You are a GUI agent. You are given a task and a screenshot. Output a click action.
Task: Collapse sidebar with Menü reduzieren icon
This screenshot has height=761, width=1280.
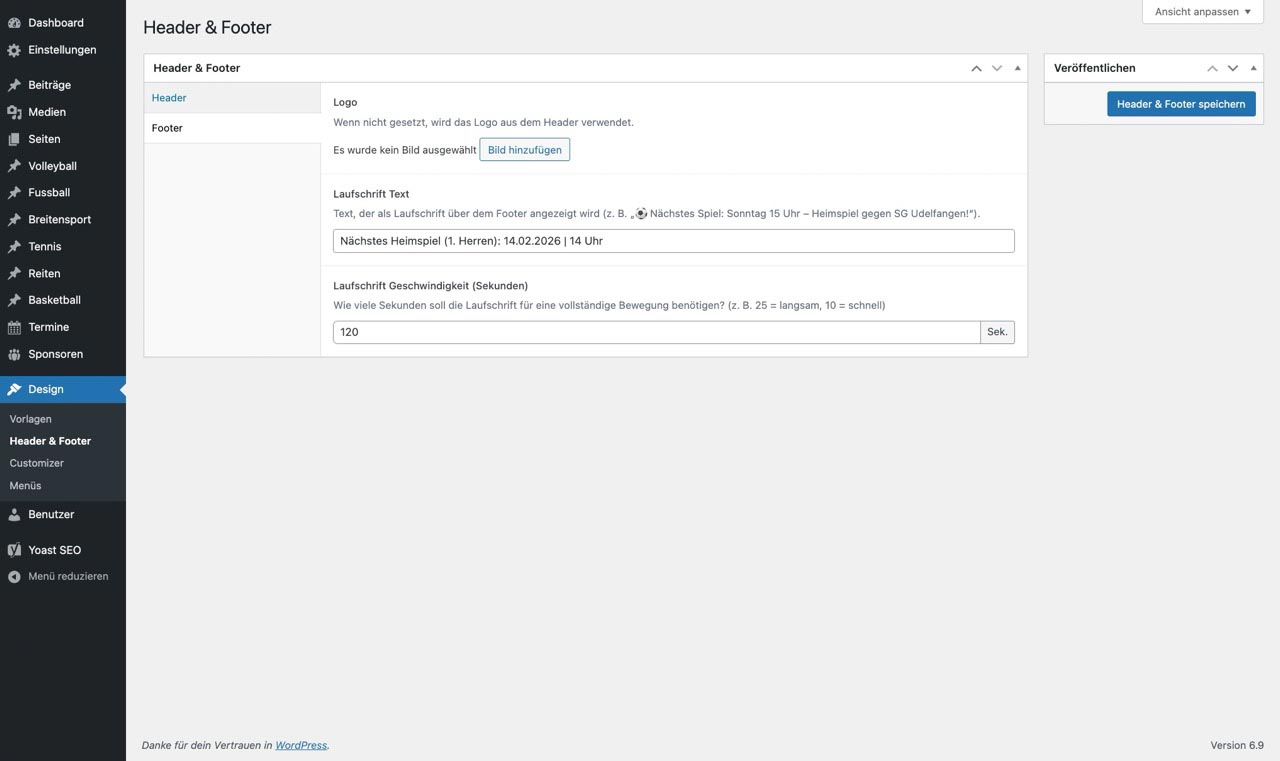(x=14, y=577)
